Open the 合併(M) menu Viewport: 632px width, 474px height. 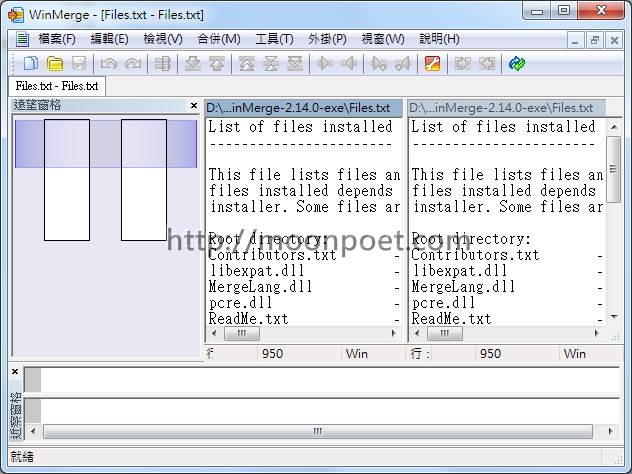point(219,39)
